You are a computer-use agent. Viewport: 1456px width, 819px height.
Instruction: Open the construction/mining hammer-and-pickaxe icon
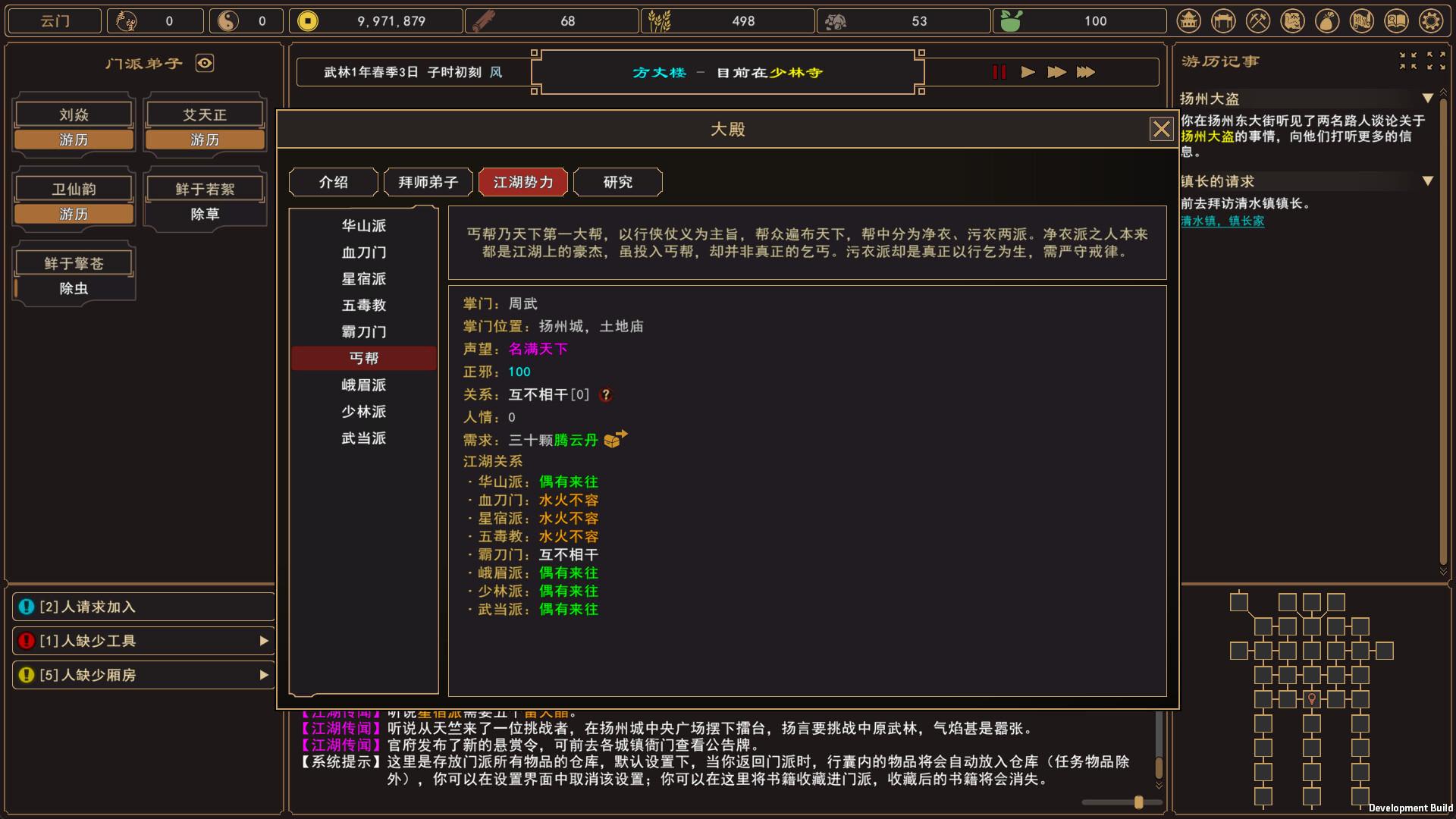coord(1258,20)
